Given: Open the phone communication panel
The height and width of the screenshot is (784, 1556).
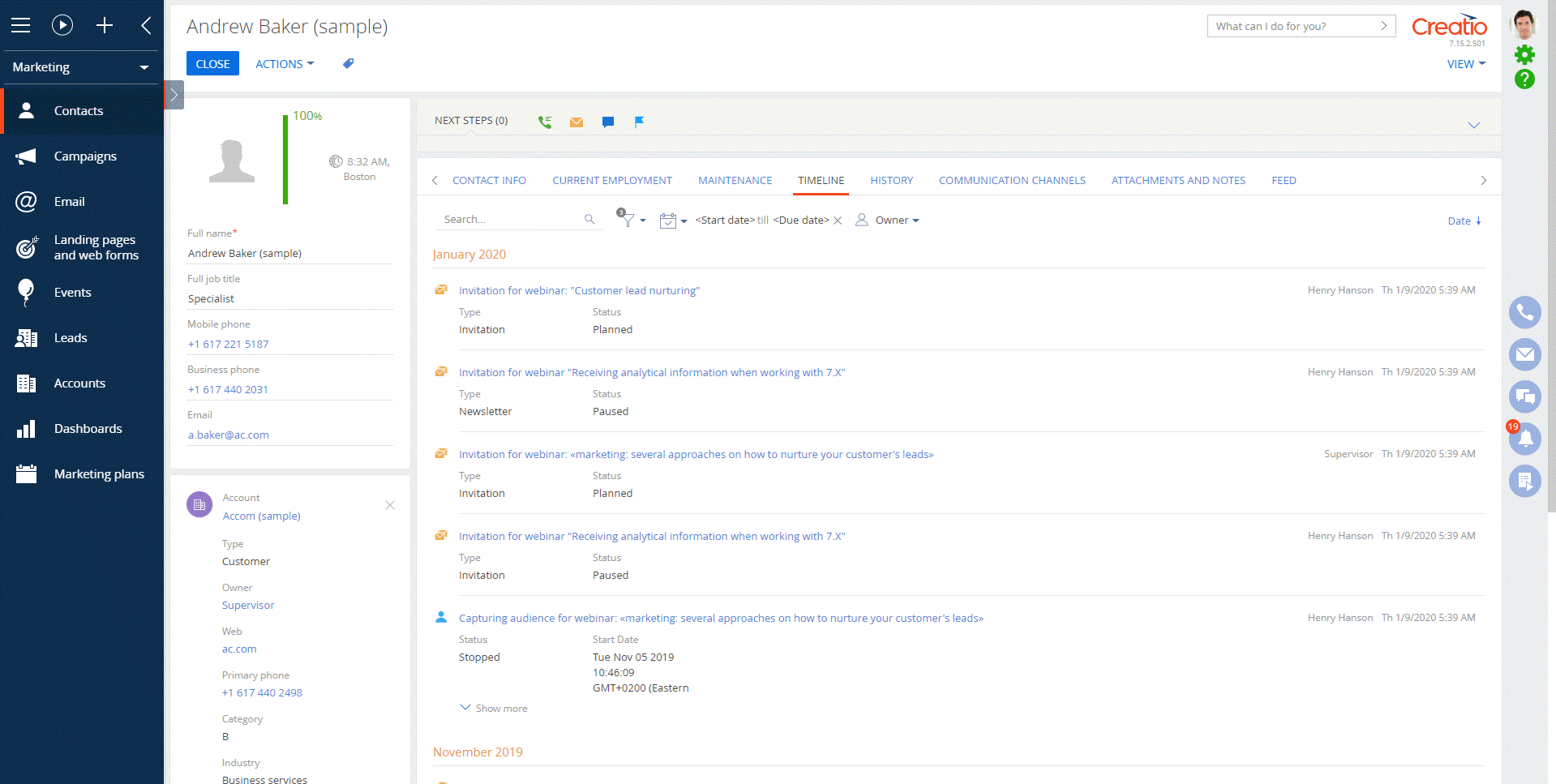Looking at the screenshot, I should [1524, 312].
